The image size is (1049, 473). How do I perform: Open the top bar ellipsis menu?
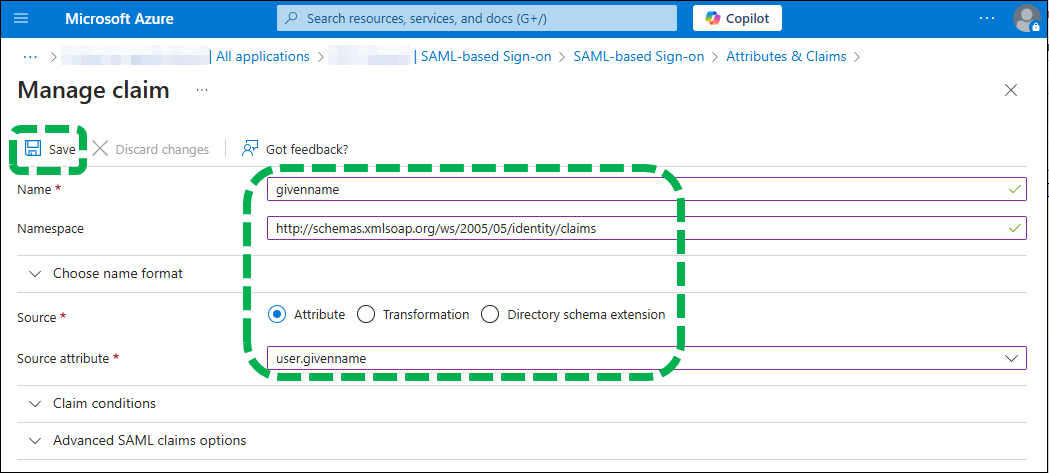(x=987, y=18)
